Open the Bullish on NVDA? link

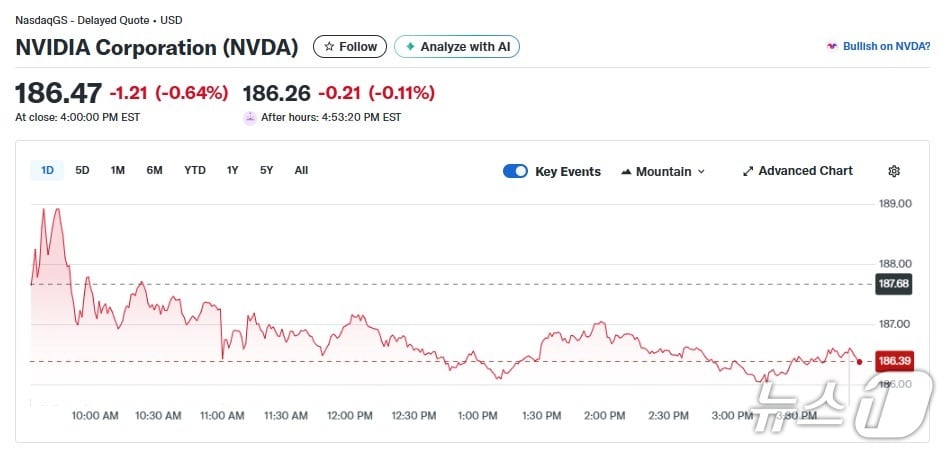[887, 47]
